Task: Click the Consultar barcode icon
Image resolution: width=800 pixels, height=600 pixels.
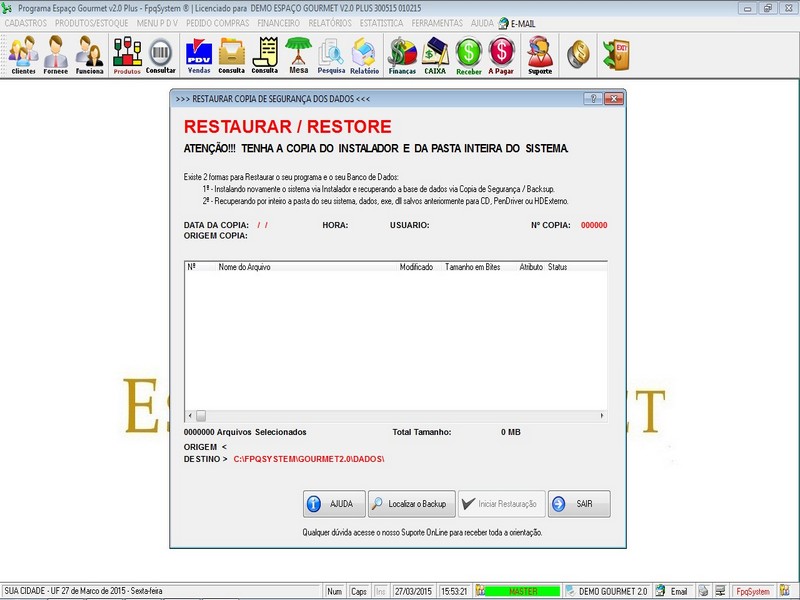Action: click(161, 55)
